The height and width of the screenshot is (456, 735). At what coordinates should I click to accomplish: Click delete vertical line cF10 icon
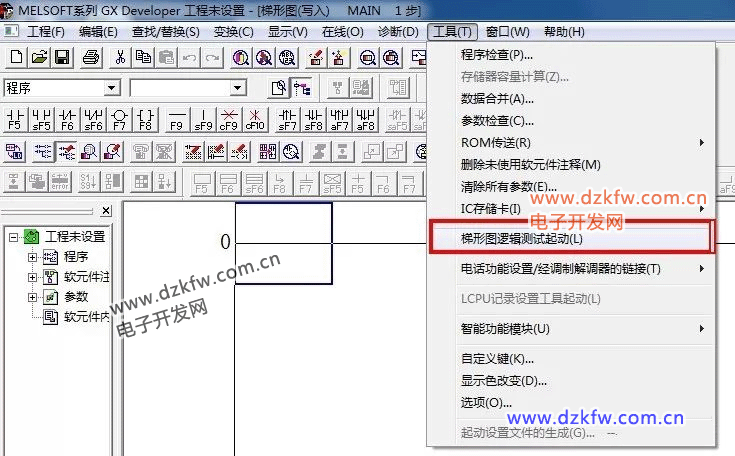point(255,120)
